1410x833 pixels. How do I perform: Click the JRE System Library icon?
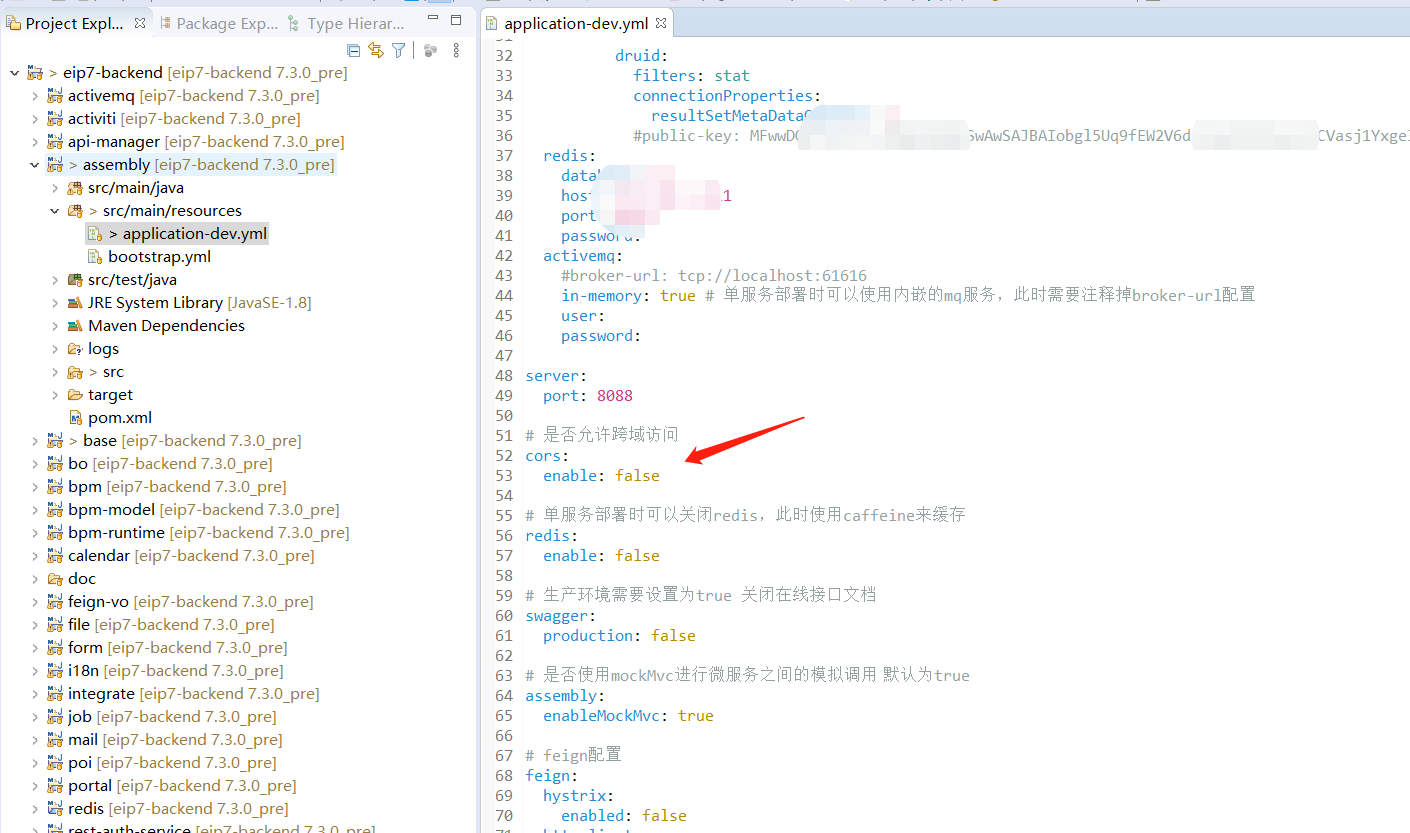click(x=75, y=303)
